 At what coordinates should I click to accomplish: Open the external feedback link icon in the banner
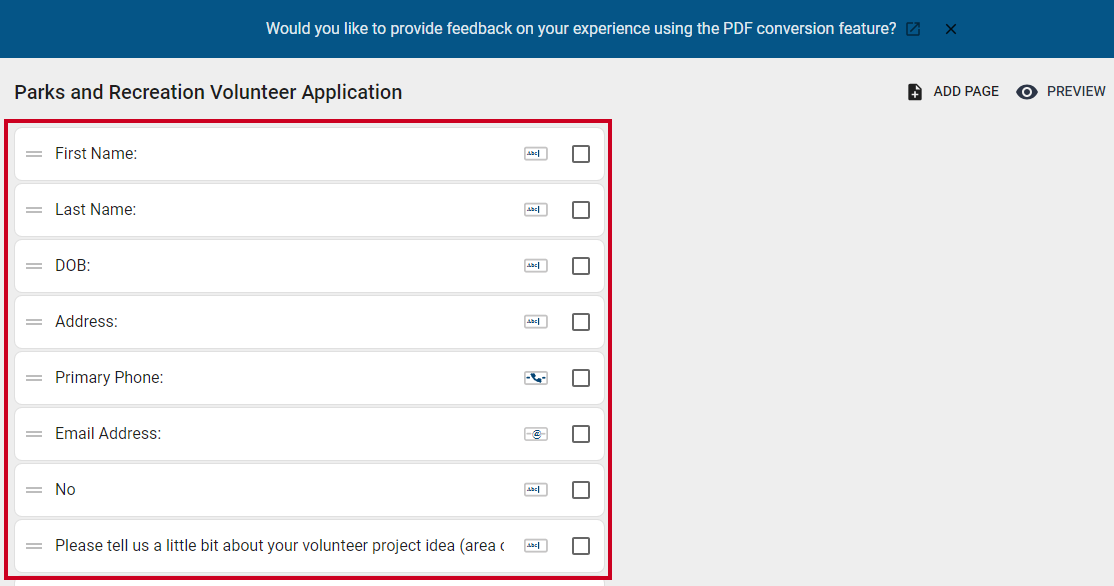pos(913,29)
